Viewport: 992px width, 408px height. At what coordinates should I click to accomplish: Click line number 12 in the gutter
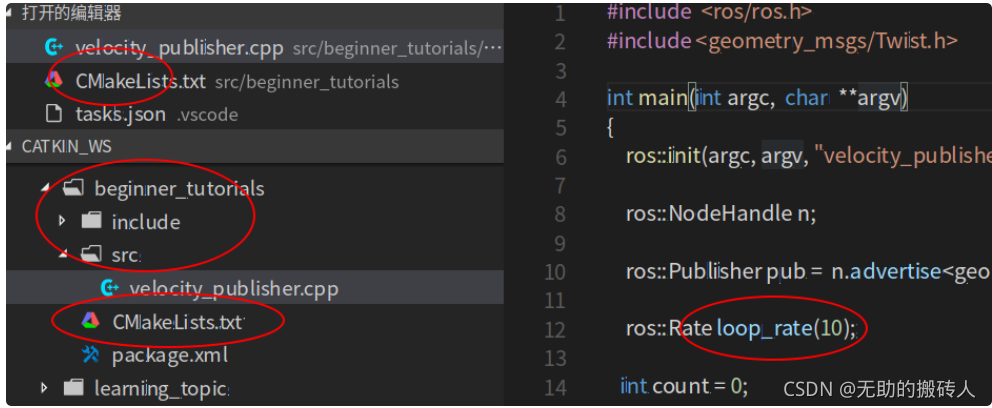[x=555, y=330]
